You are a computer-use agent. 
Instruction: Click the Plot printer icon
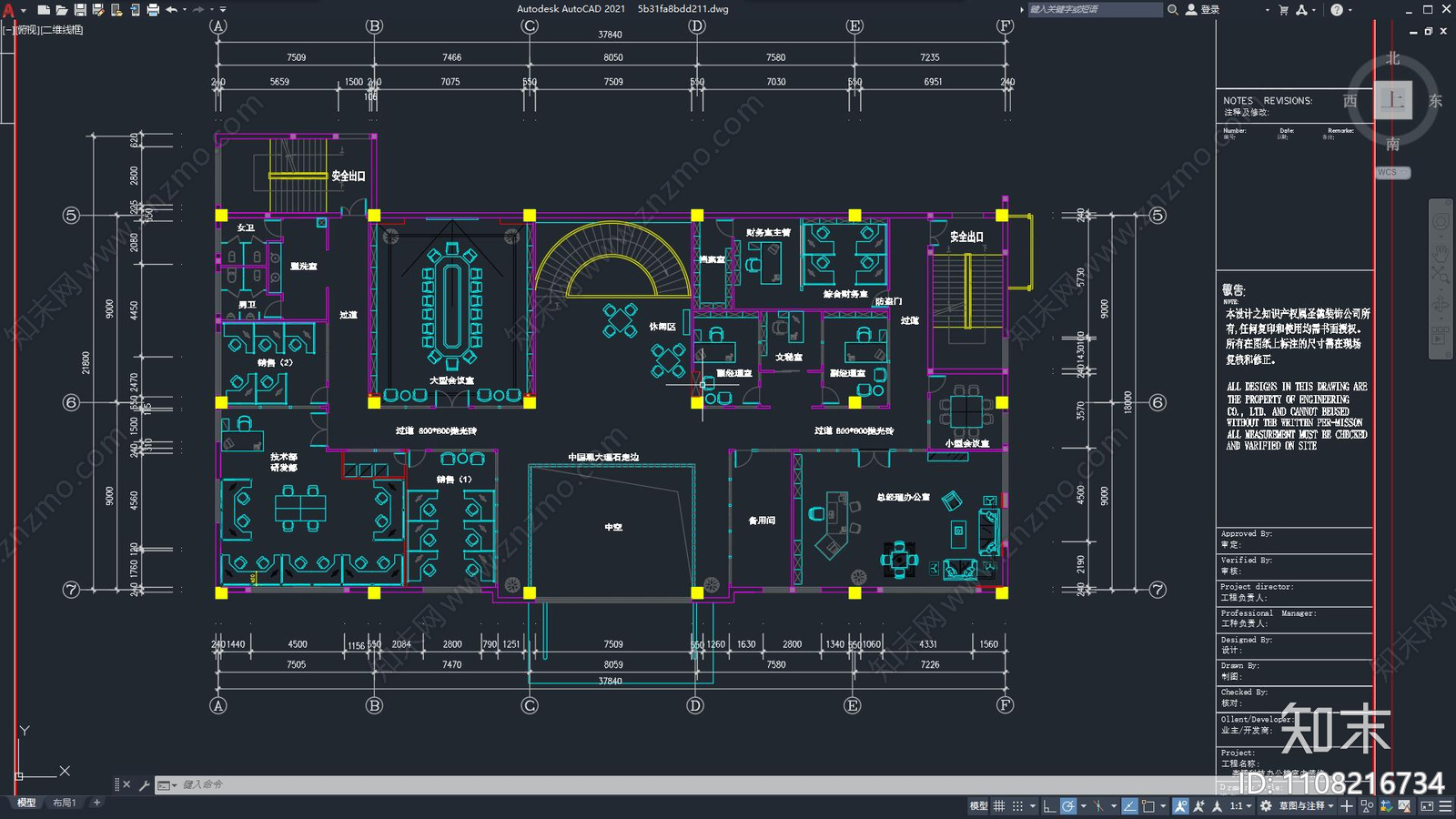coord(152,10)
